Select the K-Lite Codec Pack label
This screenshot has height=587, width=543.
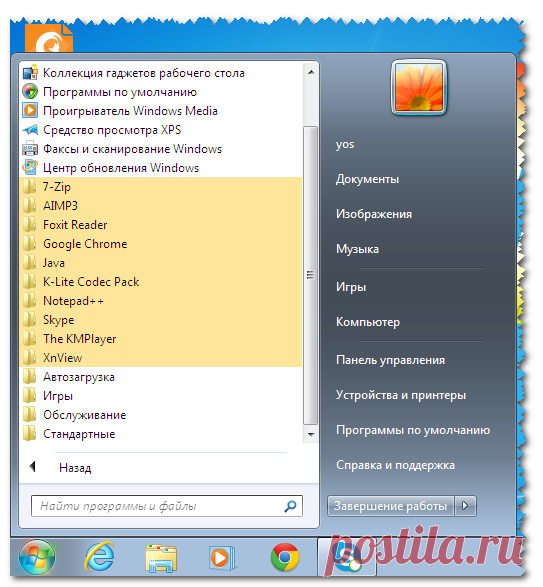pyautogui.click(x=91, y=282)
